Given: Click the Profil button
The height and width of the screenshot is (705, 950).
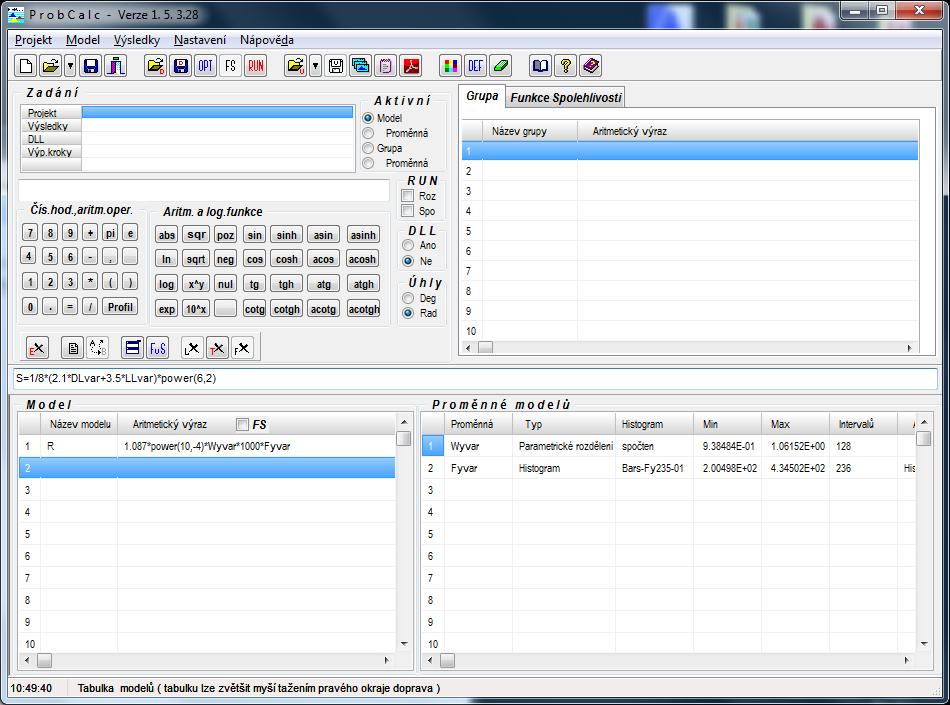Looking at the screenshot, I should (x=120, y=306).
